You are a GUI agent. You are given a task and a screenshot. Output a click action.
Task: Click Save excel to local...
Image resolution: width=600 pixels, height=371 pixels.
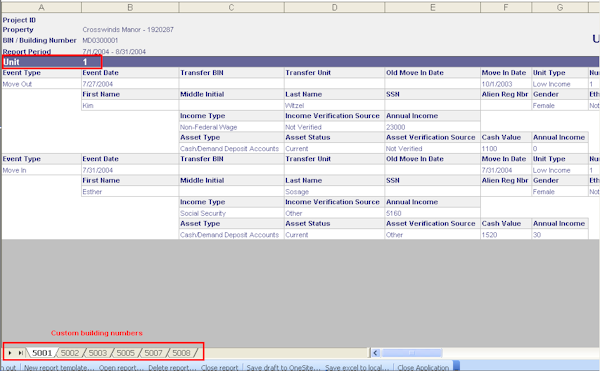357,367
